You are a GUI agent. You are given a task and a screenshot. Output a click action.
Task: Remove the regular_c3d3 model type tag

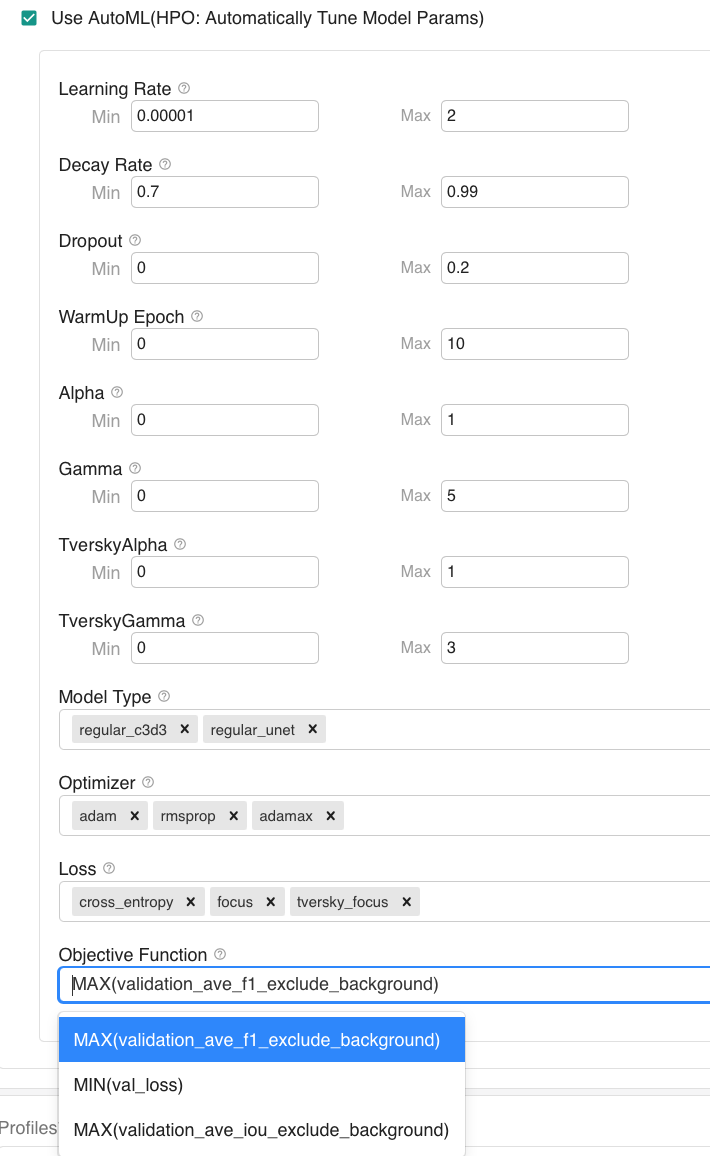(184, 730)
